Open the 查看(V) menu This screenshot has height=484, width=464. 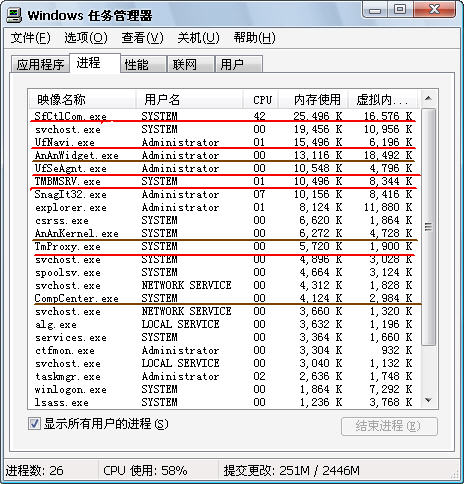[142, 38]
